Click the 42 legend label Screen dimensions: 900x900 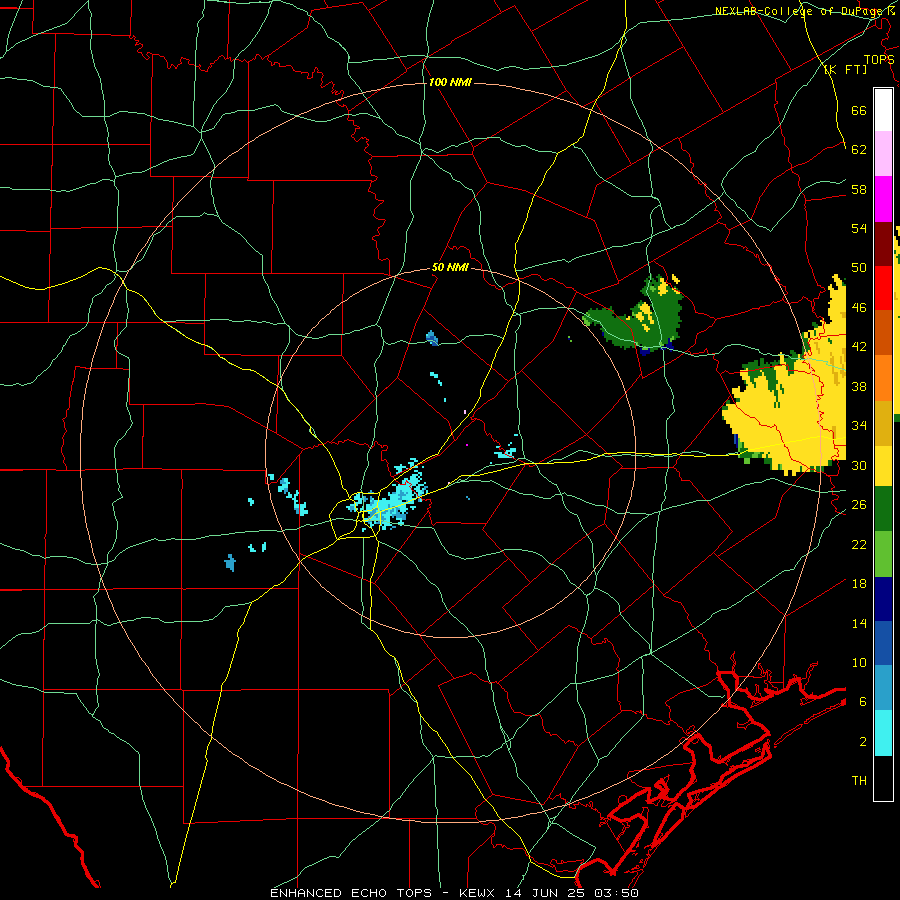click(x=859, y=346)
